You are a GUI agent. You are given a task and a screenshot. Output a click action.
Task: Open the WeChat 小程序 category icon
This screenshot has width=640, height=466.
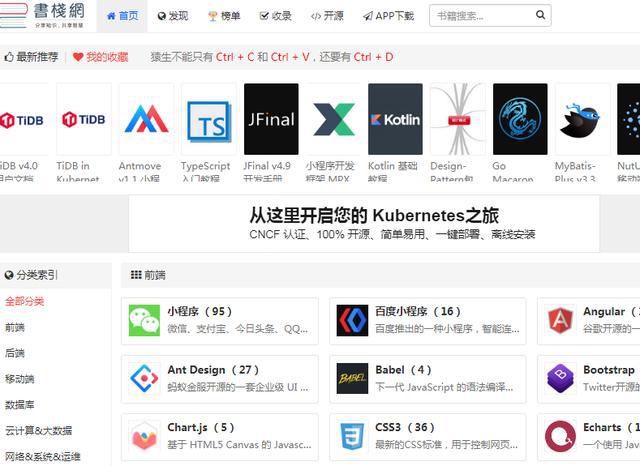pos(144,320)
